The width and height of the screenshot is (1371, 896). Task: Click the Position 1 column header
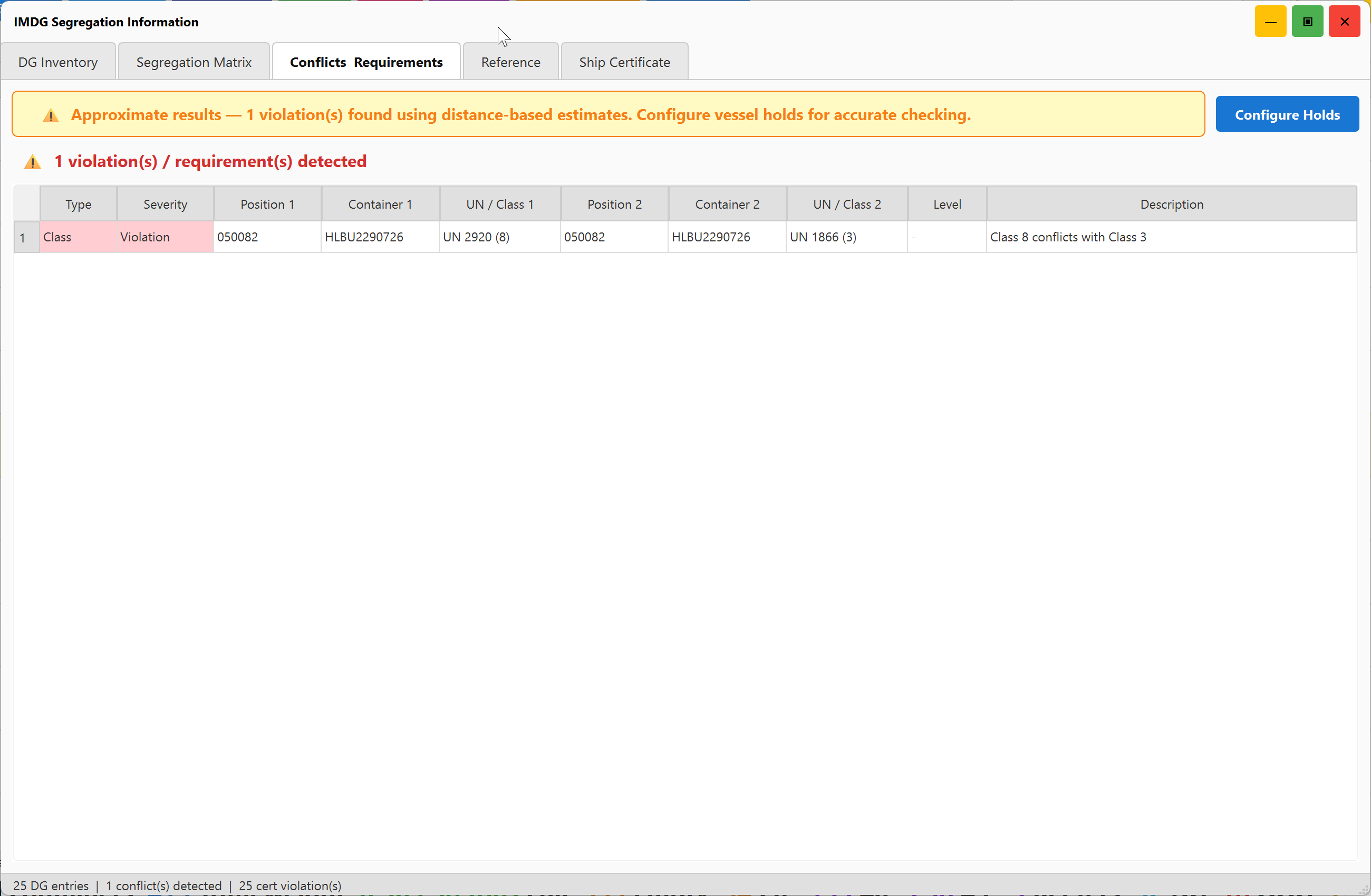click(267, 204)
